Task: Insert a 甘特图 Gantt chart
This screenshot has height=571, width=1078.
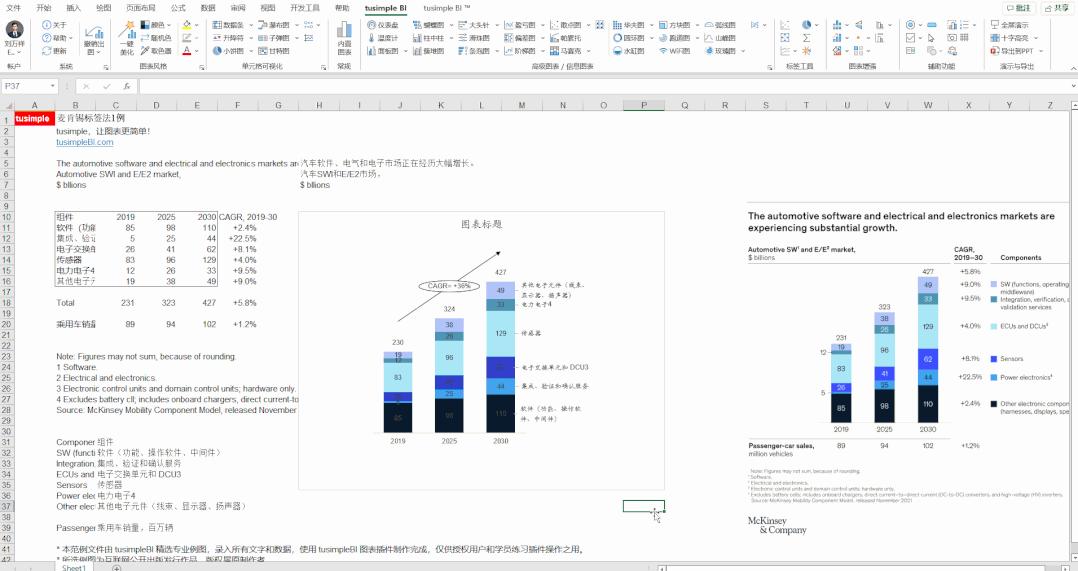Action: tap(274, 51)
